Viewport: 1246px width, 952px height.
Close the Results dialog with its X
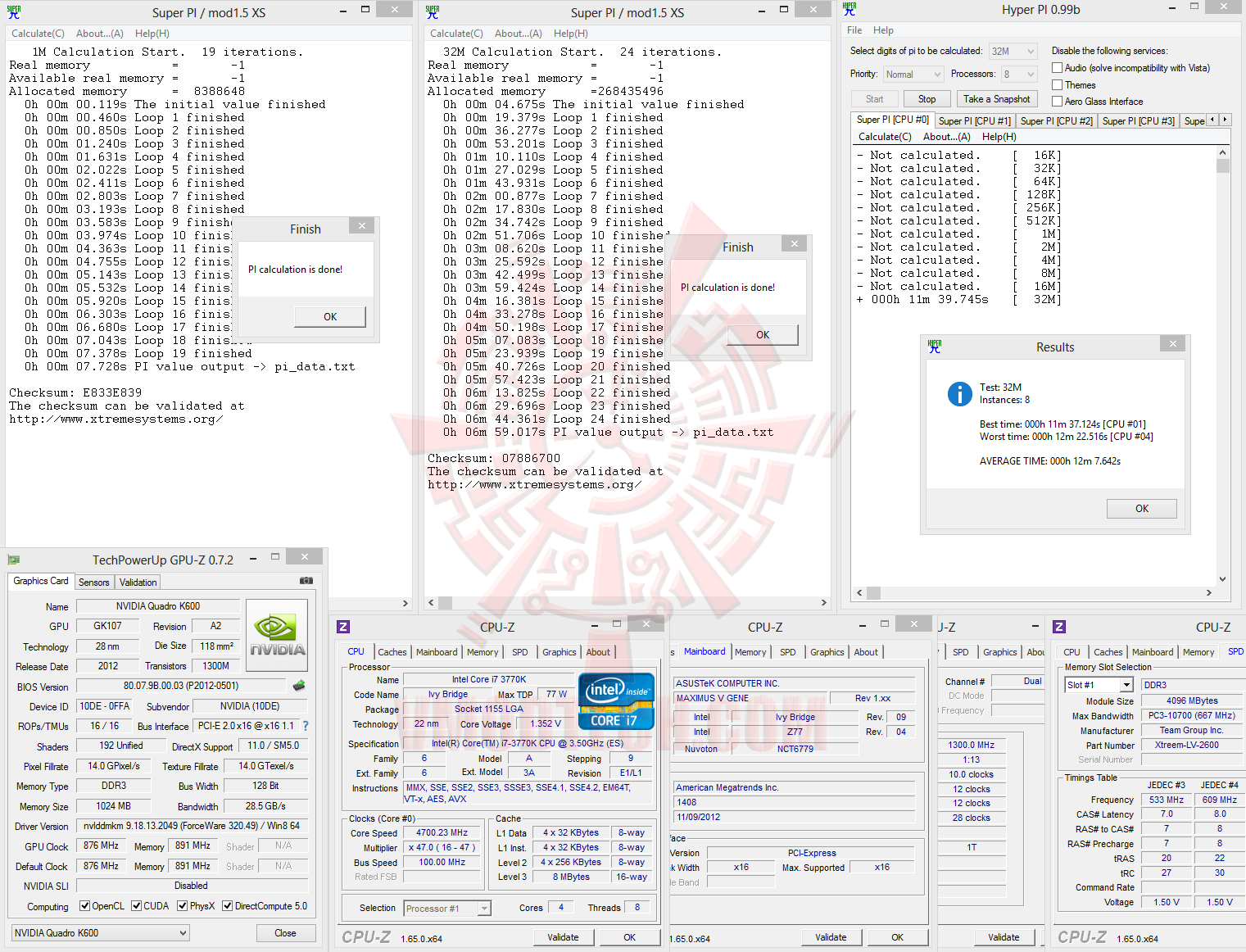[x=1173, y=343]
